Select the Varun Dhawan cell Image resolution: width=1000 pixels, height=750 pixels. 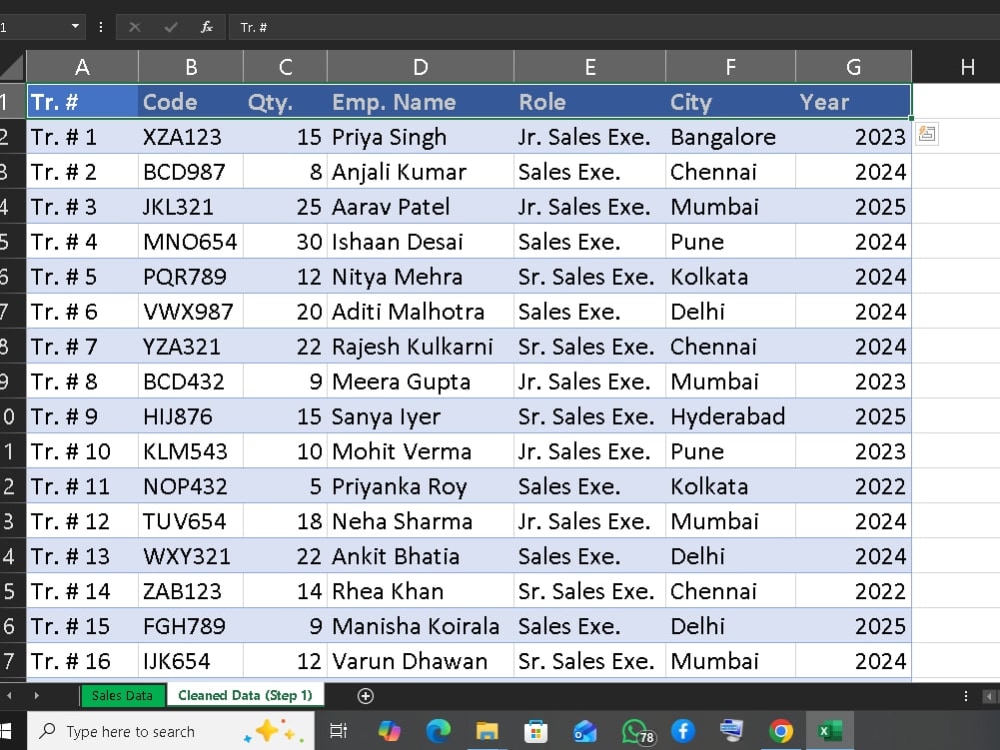click(x=420, y=661)
